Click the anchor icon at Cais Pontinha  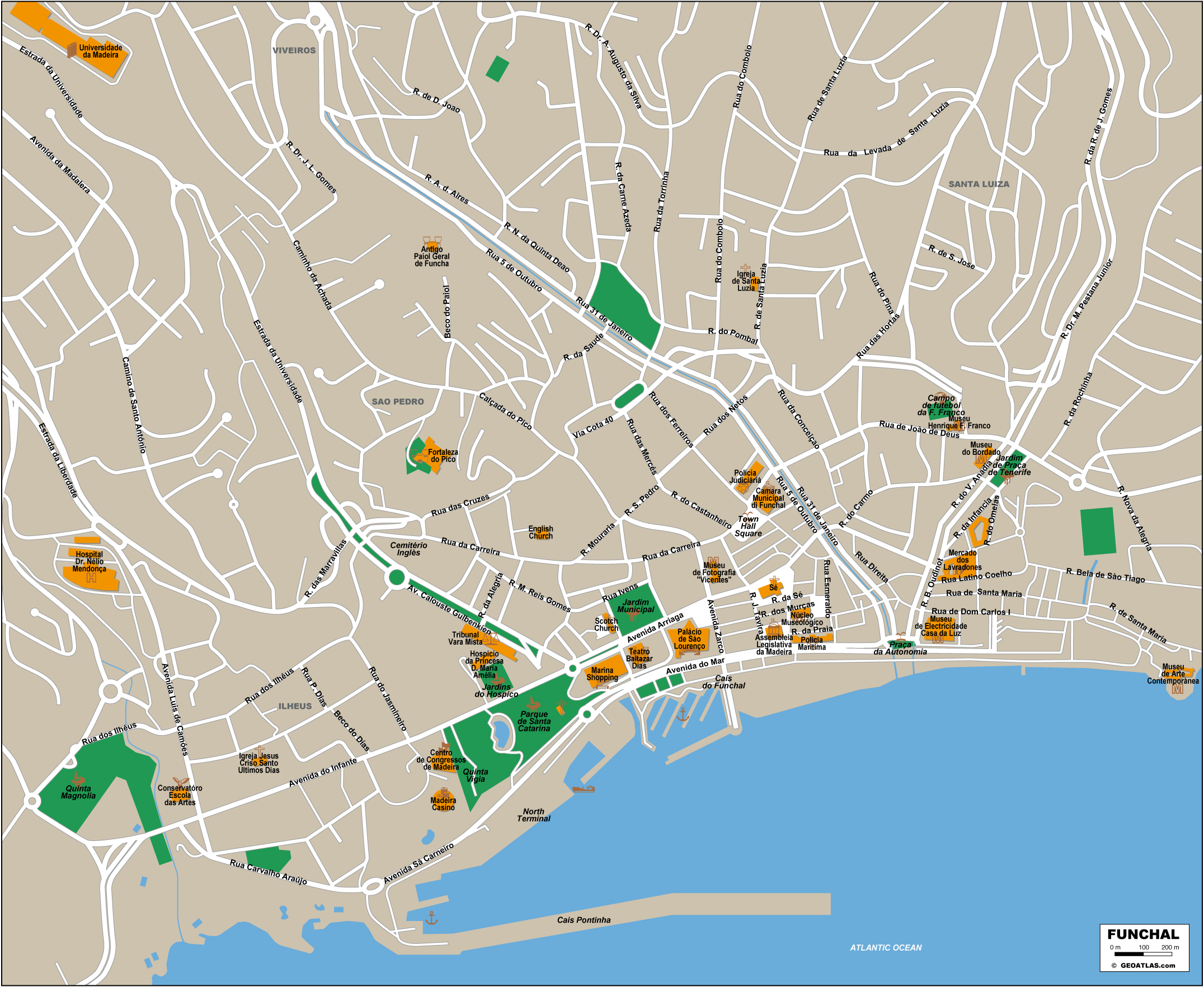431,918
